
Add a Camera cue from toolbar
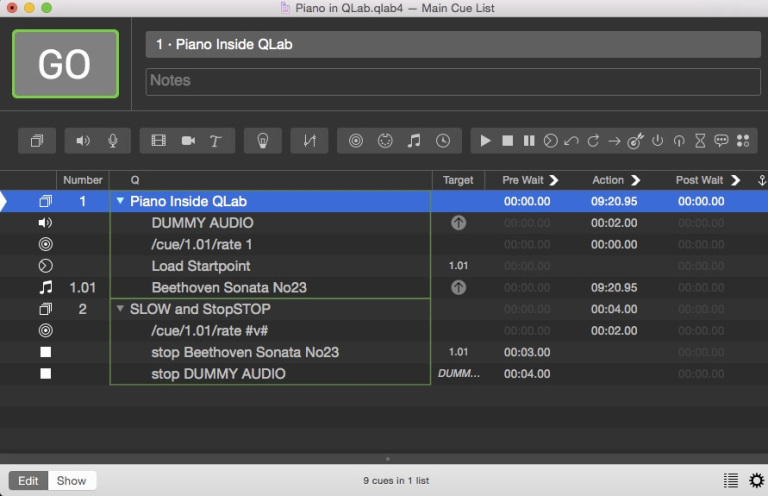[187, 141]
